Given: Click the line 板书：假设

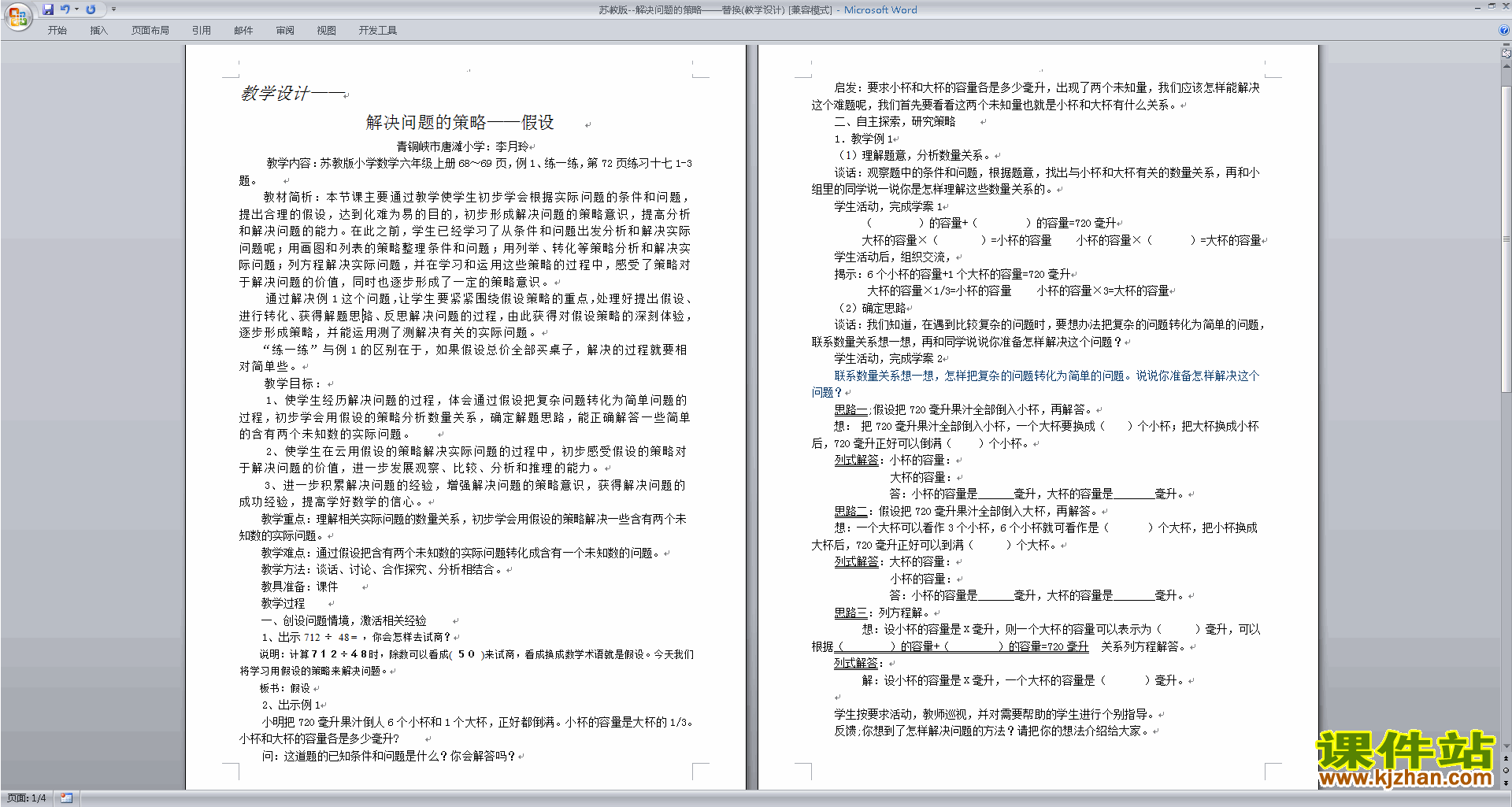Looking at the screenshot, I should click(x=285, y=688).
